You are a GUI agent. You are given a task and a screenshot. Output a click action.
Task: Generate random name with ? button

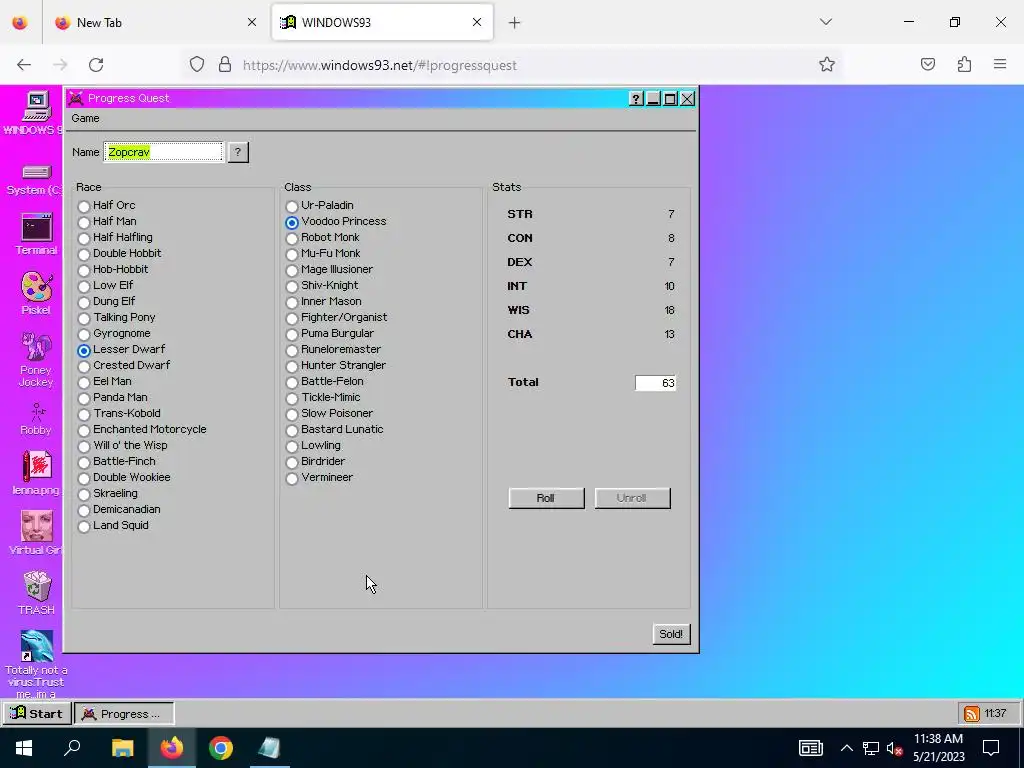(x=238, y=152)
